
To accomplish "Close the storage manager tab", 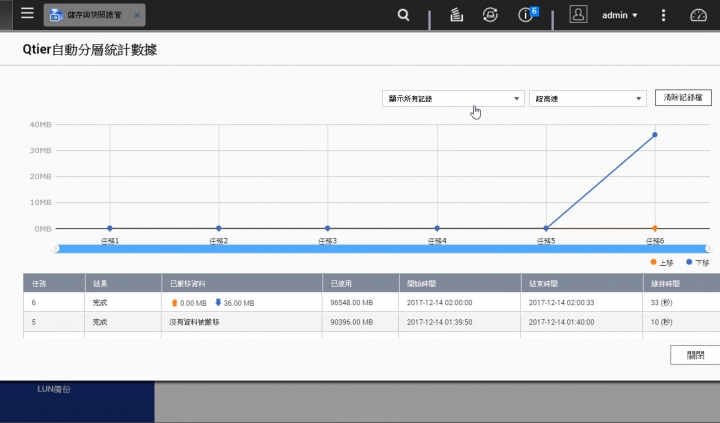I will (x=137, y=15).
